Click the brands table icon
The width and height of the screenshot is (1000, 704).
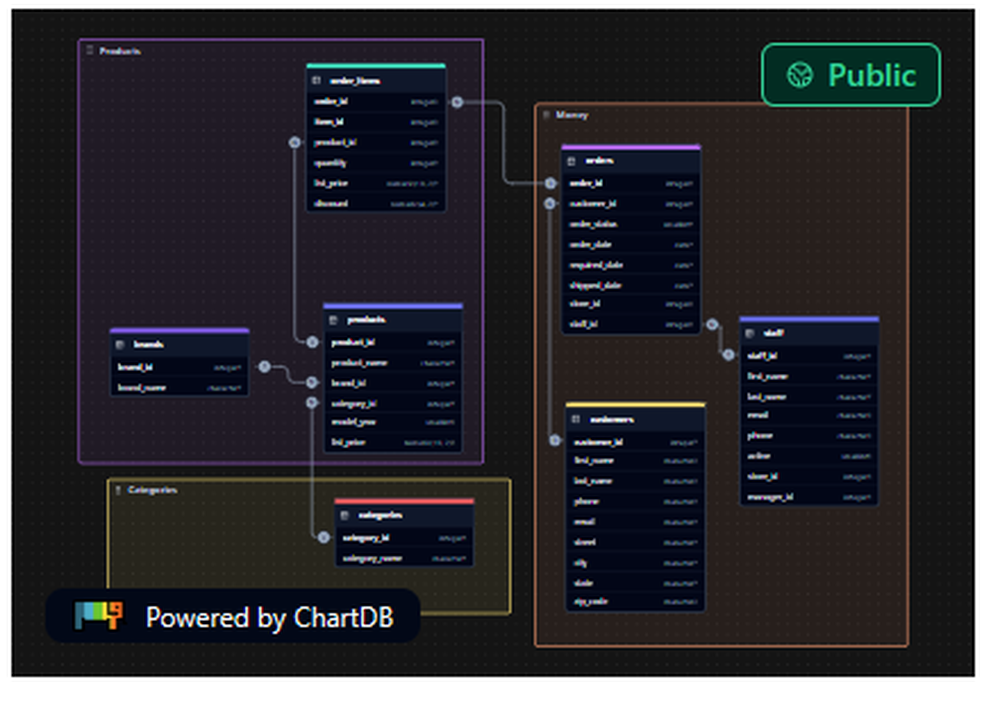point(120,343)
